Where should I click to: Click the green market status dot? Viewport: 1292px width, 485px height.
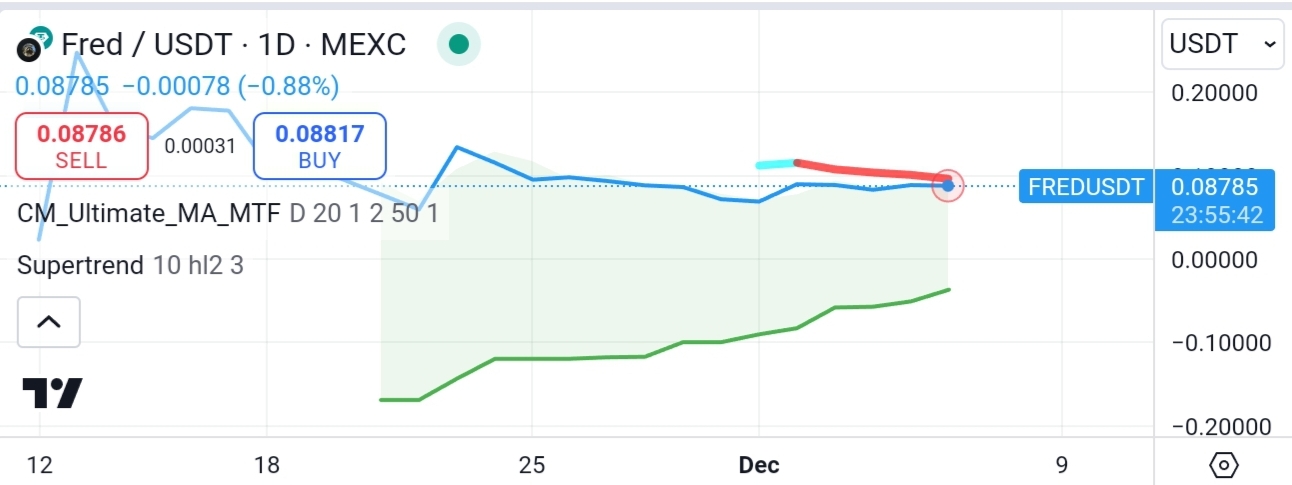[x=459, y=44]
